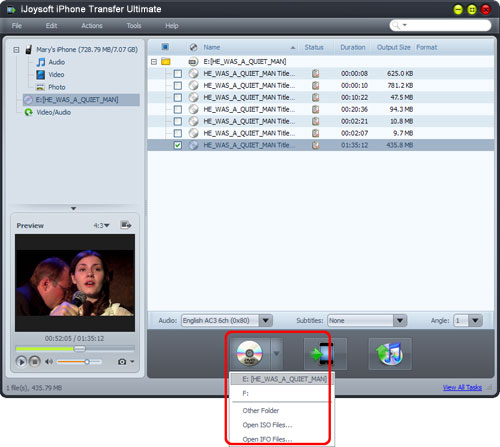Viewport: 500px width, 447px height.
Task: Click the export to iTunes icon
Action: pyautogui.click(x=390, y=354)
